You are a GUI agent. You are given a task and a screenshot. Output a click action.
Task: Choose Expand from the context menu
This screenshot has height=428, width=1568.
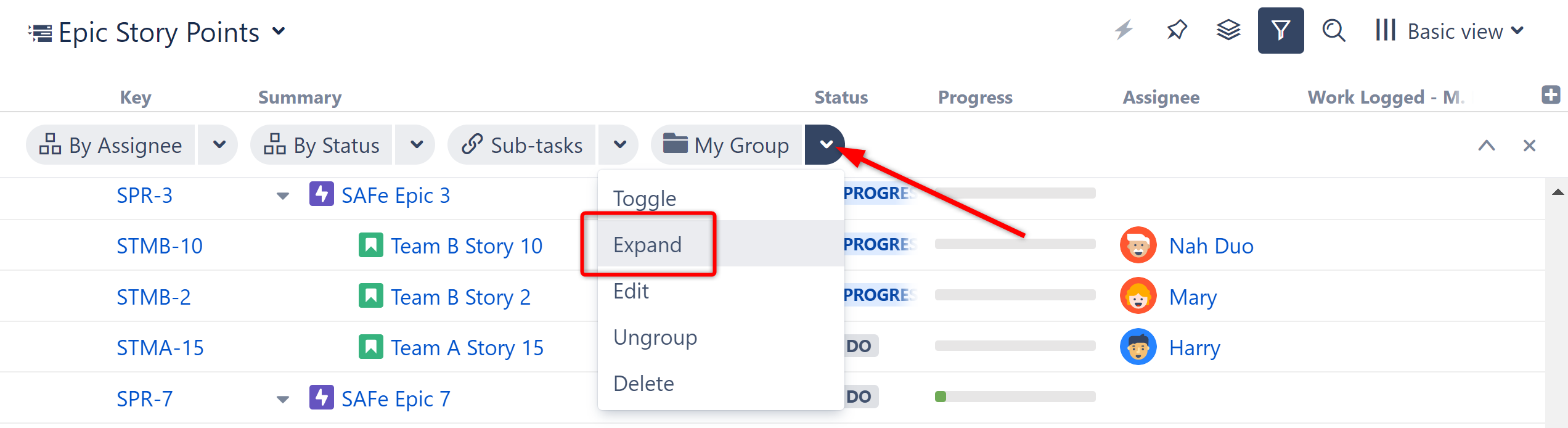point(647,244)
